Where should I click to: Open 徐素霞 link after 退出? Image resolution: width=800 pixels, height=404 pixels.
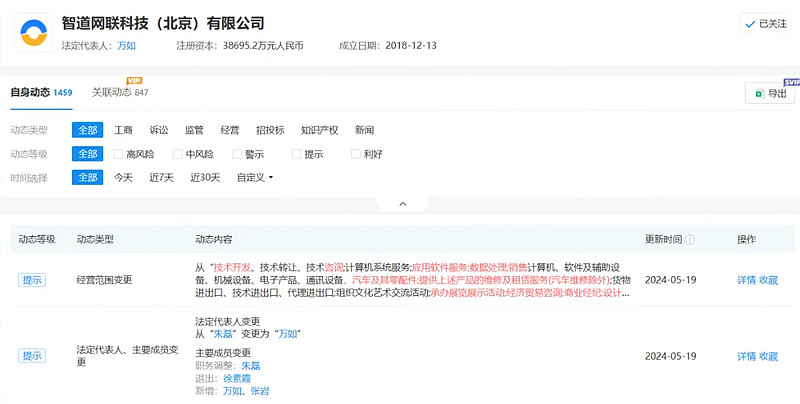point(237,378)
